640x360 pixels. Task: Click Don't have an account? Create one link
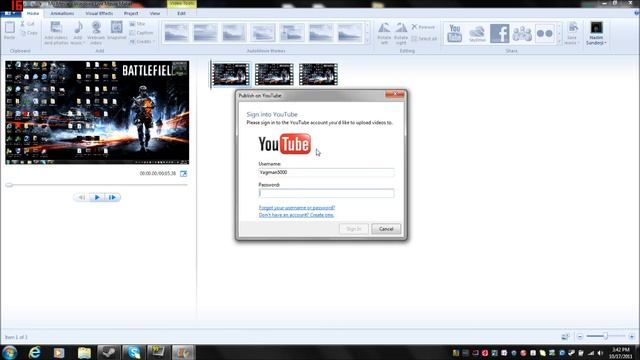pyautogui.click(x=296, y=215)
